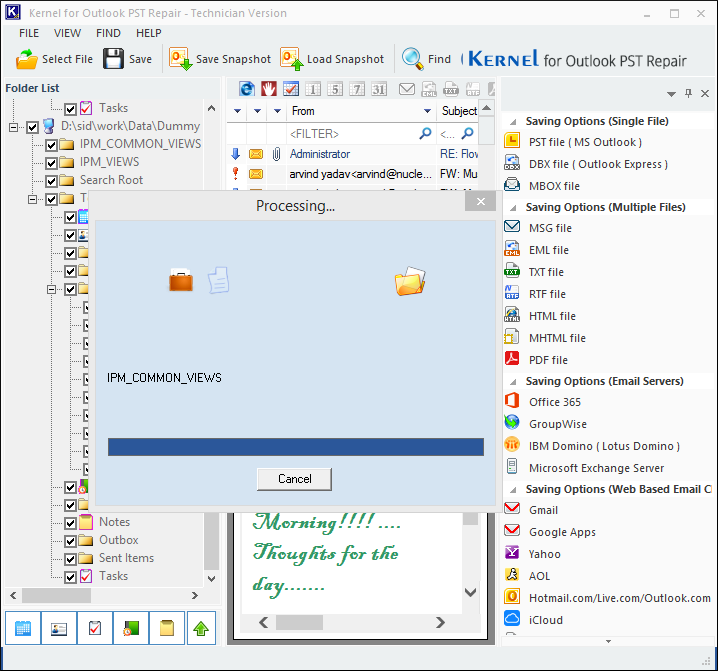Choose the MBOX file saving option
The width and height of the screenshot is (718, 671).
pos(554,186)
